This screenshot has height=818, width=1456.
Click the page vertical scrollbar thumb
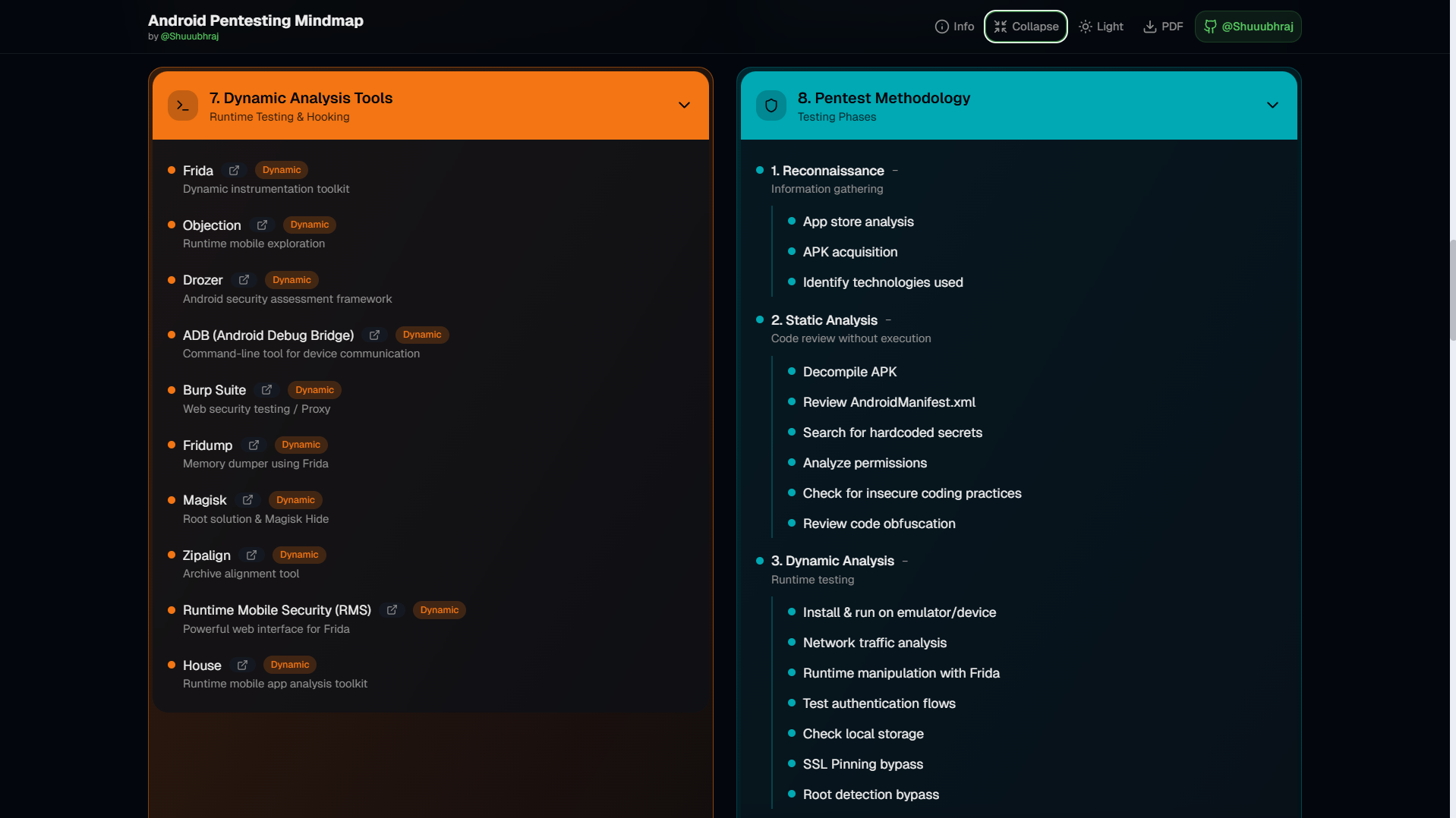pyautogui.click(x=1452, y=290)
